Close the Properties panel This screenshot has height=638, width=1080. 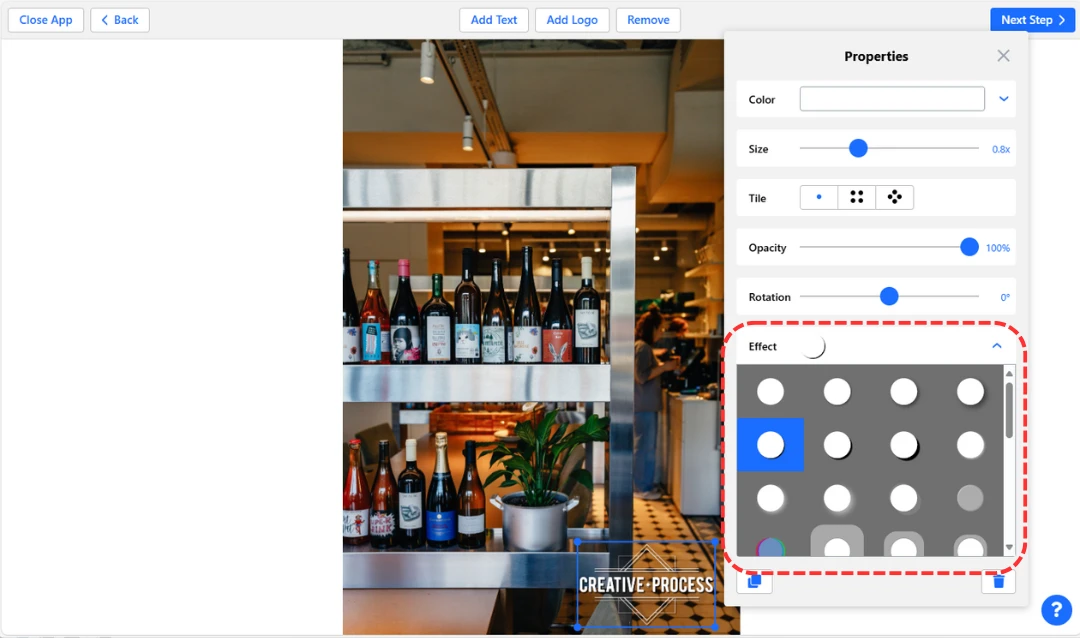pos(1003,56)
